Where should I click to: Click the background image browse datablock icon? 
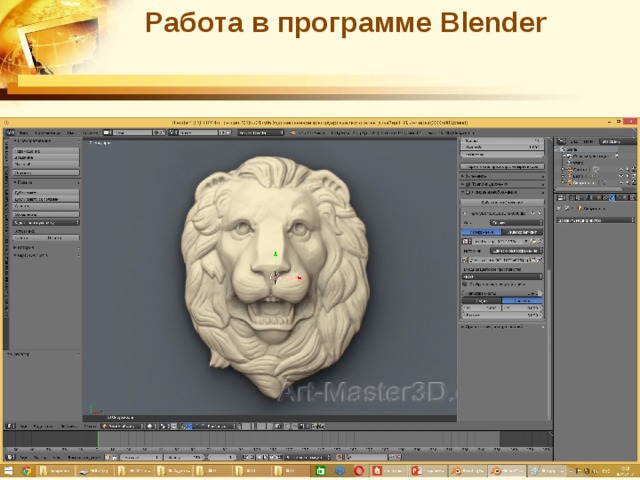(x=467, y=241)
